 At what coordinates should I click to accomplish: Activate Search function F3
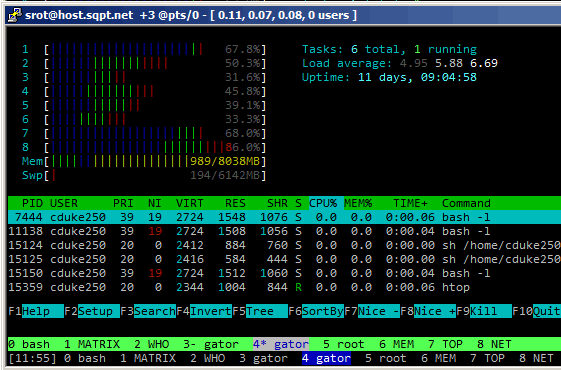(x=148, y=311)
